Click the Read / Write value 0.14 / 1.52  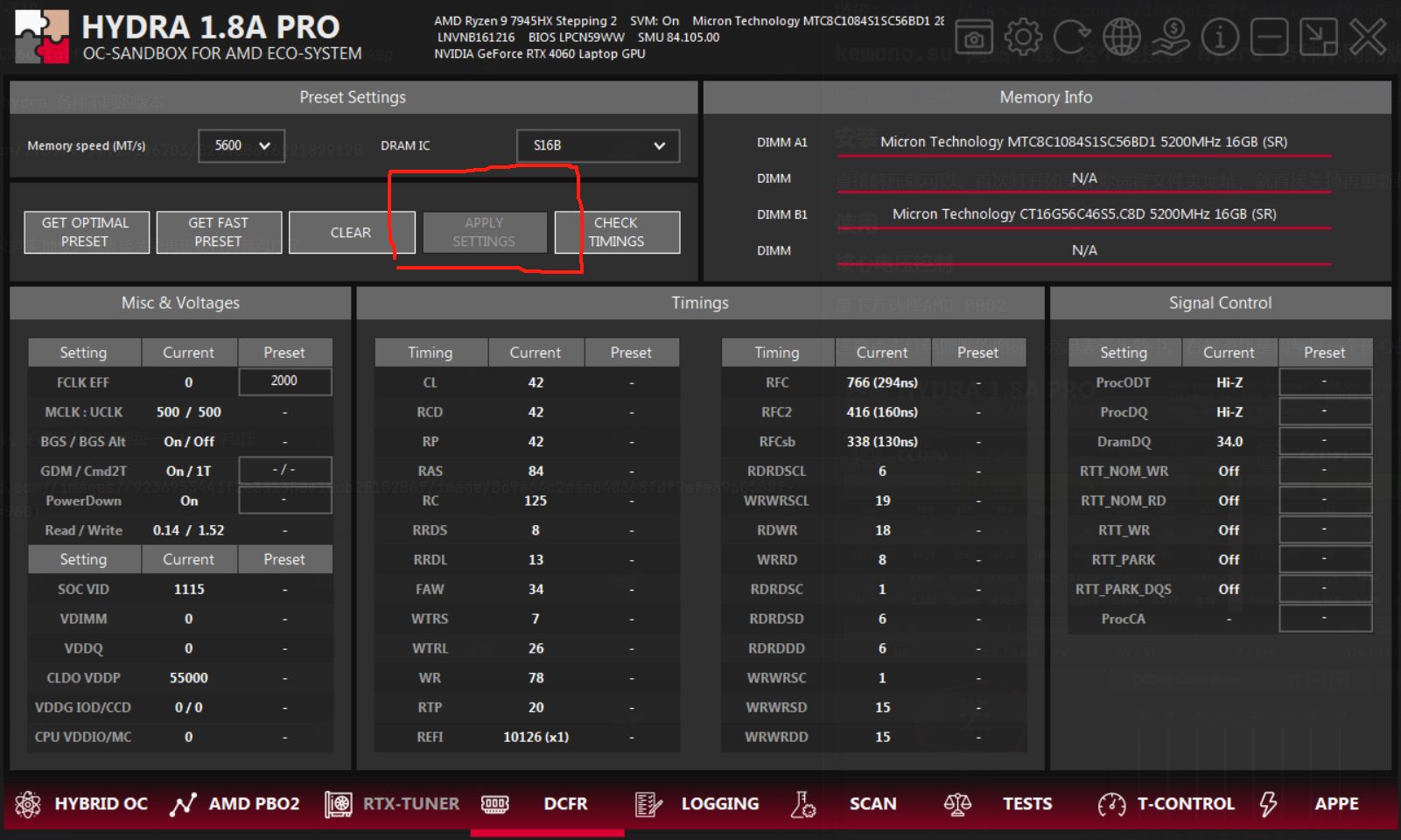click(x=189, y=530)
